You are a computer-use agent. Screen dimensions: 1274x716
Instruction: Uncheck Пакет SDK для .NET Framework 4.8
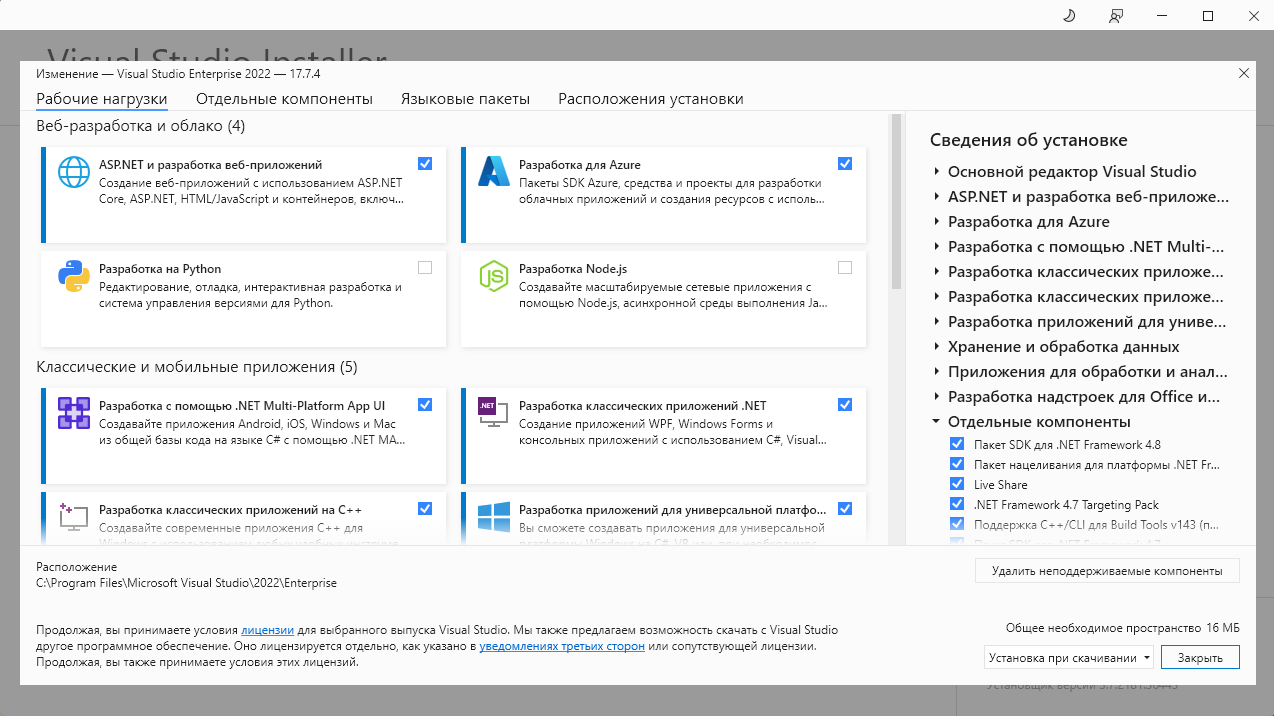pyautogui.click(x=957, y=444)
